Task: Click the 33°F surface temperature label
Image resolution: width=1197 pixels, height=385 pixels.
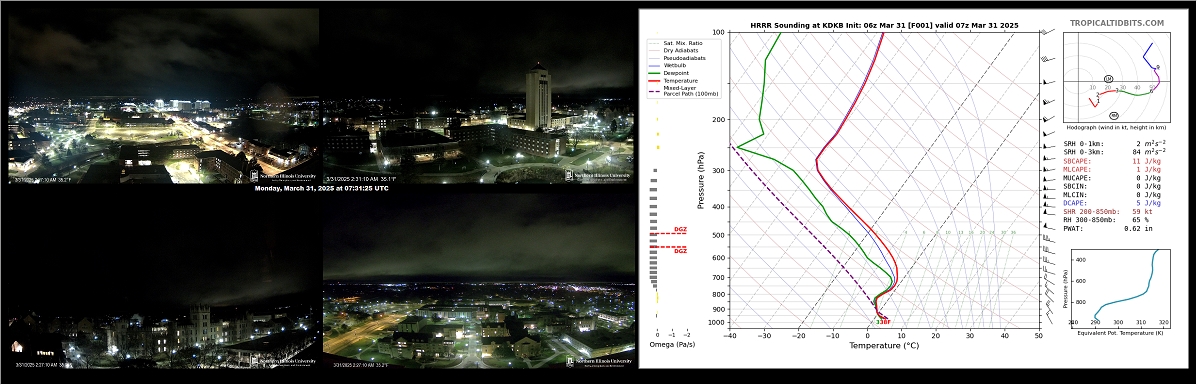Action: [x=883, y=322]
